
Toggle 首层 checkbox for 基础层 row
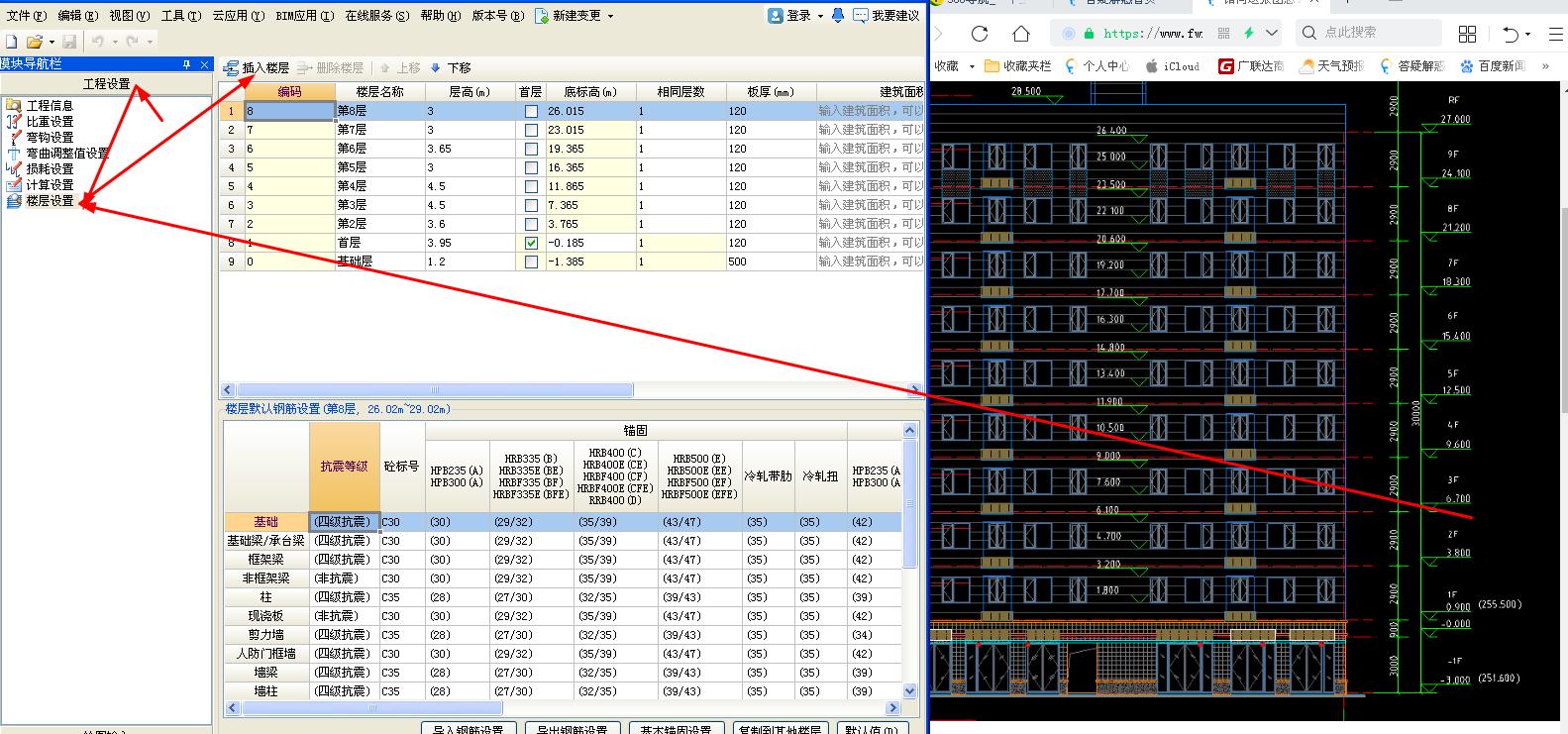(x=531, y=262)
